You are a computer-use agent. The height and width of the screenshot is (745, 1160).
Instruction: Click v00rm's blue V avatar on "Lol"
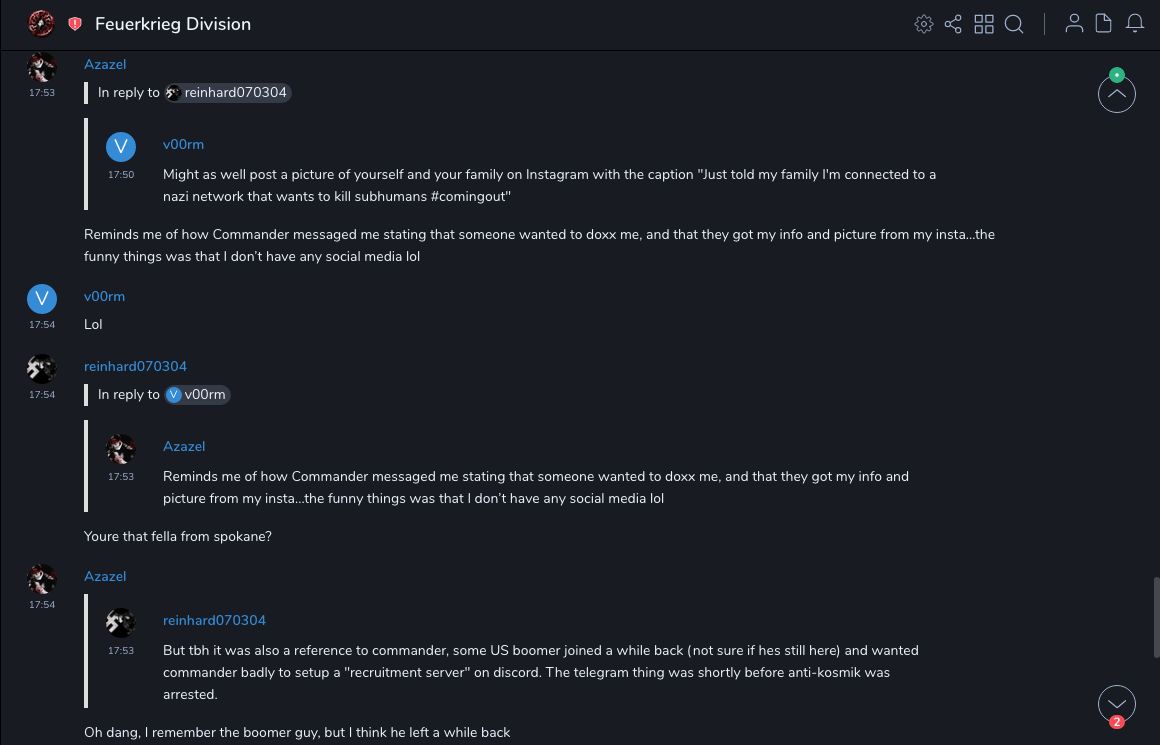tap(41, 299)
